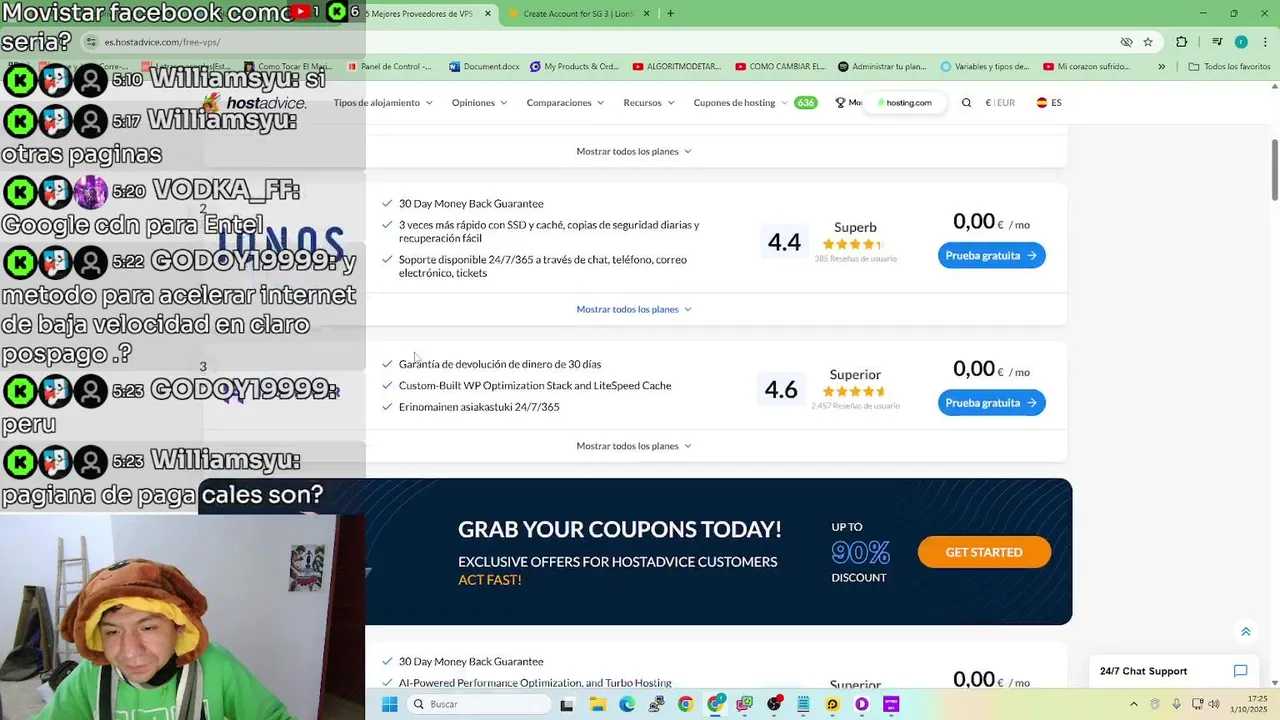Open the media control icon in toolbar
The width and height of the screenshot is (1280, 720).
pyautogui.click(x=1217, y=42)
